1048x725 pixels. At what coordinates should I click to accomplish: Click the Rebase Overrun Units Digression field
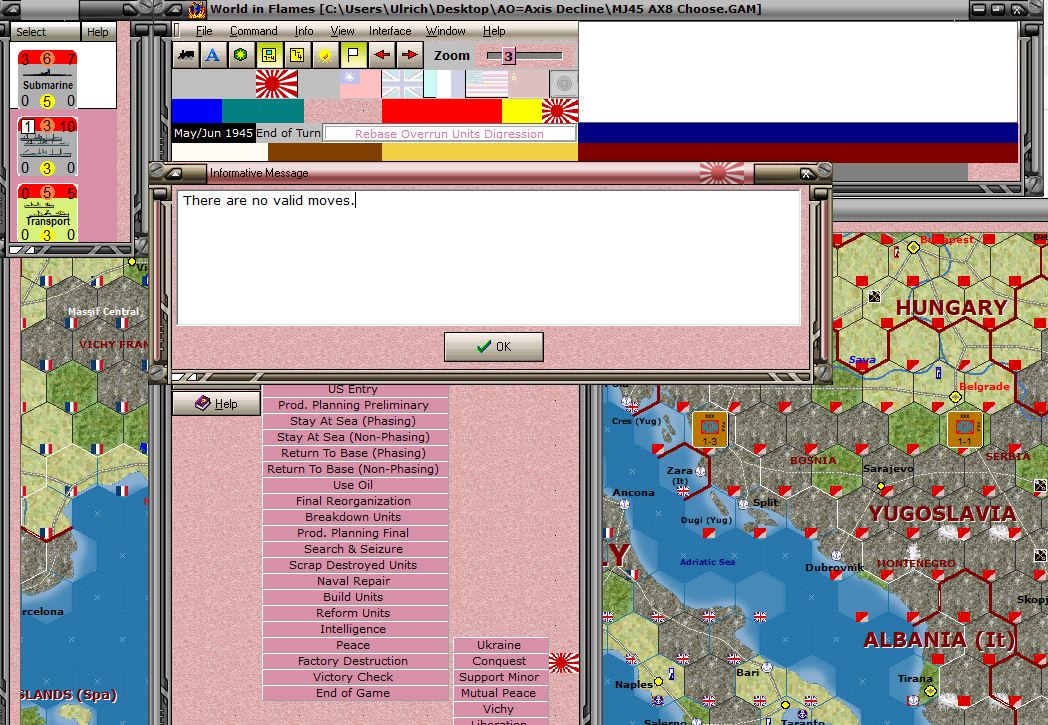449,134
